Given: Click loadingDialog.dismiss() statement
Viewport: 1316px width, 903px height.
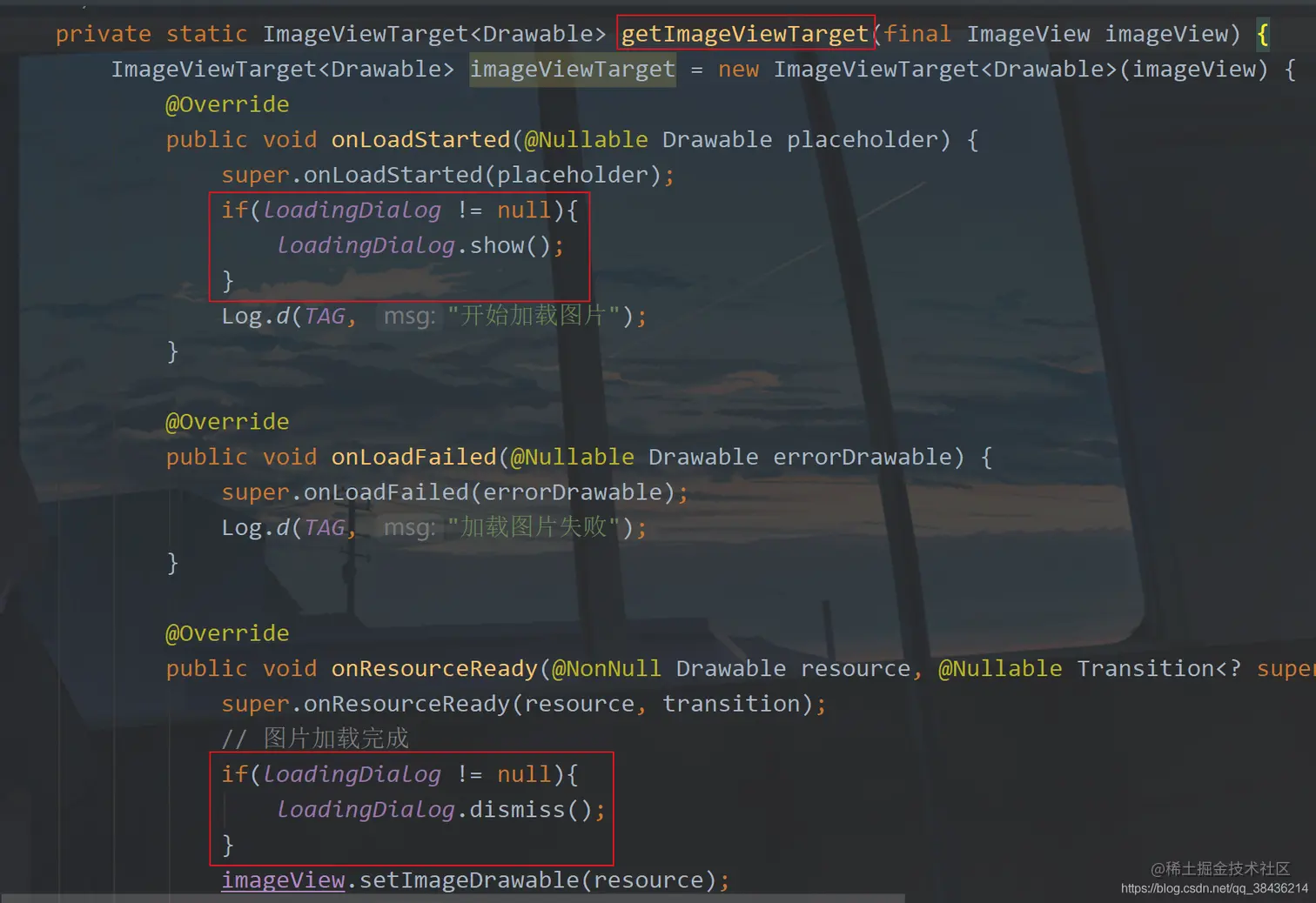Looking at the screenshot, I should point(441,810).
